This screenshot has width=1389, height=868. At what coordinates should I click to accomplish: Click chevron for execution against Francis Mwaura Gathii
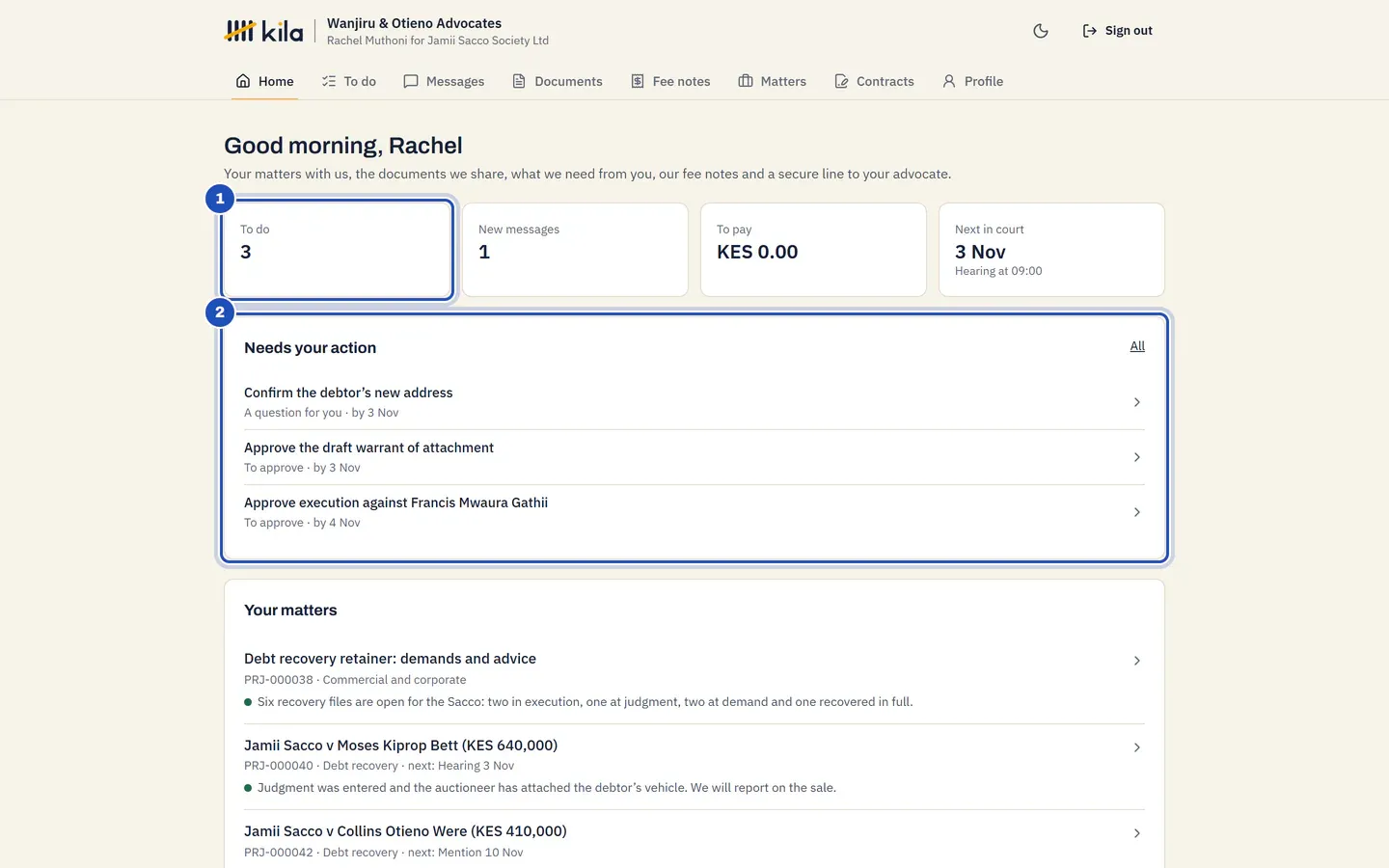[x=1137, y=512]
